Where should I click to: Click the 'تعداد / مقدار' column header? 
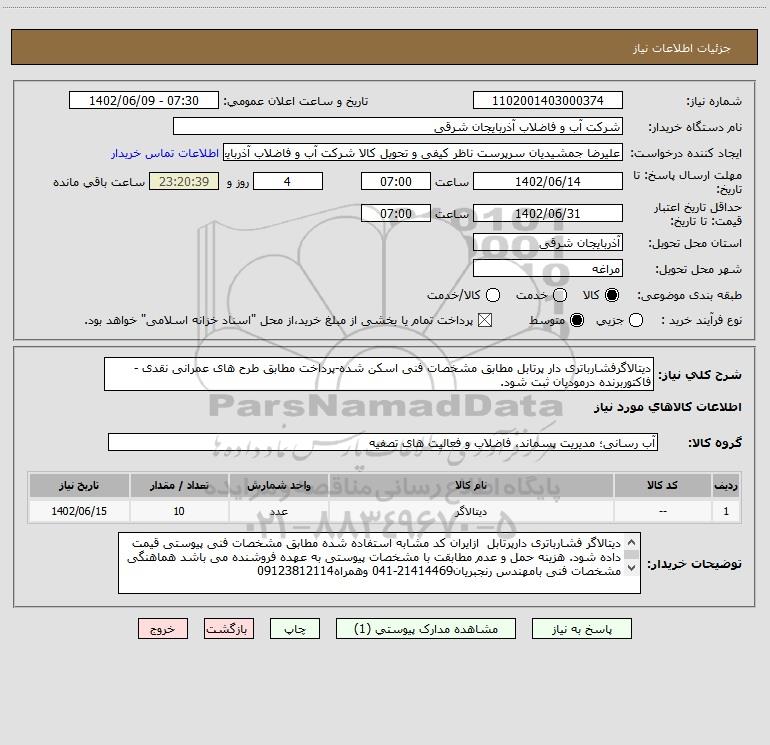tap(179, 485)
